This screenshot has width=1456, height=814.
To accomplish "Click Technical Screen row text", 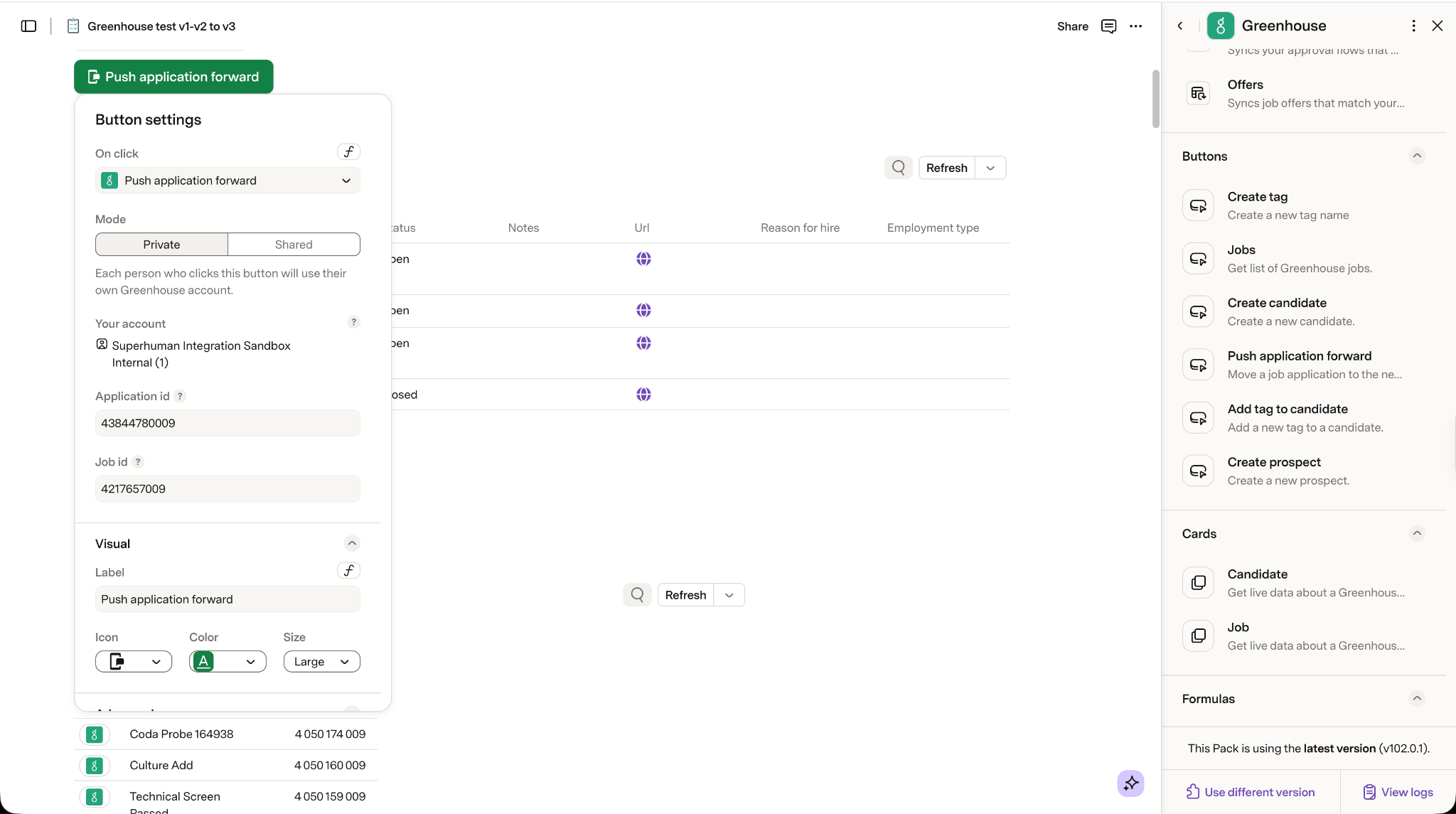I will 175,797.
